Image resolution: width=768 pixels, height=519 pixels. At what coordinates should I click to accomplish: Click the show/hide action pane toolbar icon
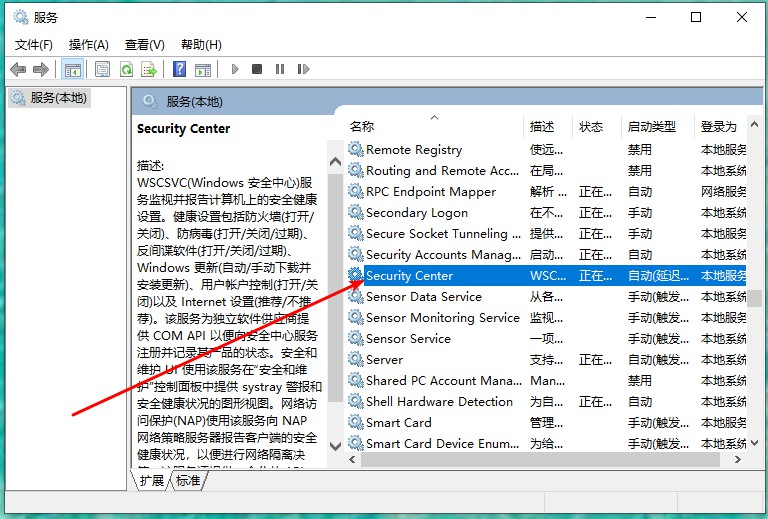tap(202, 69)
